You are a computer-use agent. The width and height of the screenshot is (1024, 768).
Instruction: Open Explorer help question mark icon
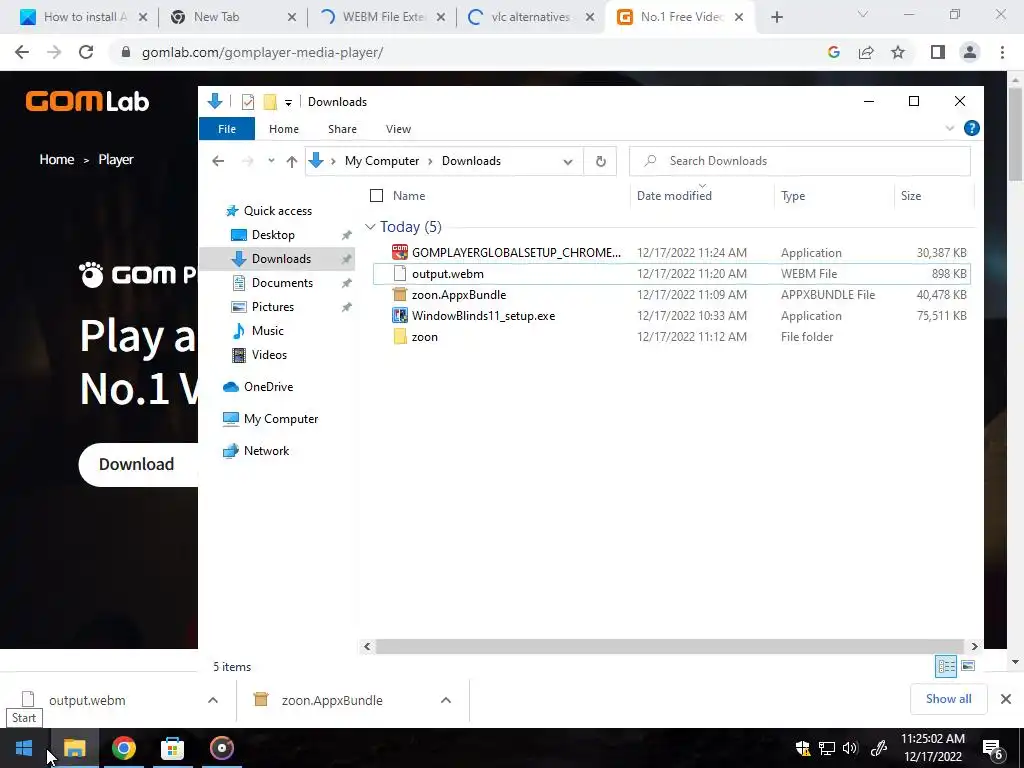click(971, 129)
